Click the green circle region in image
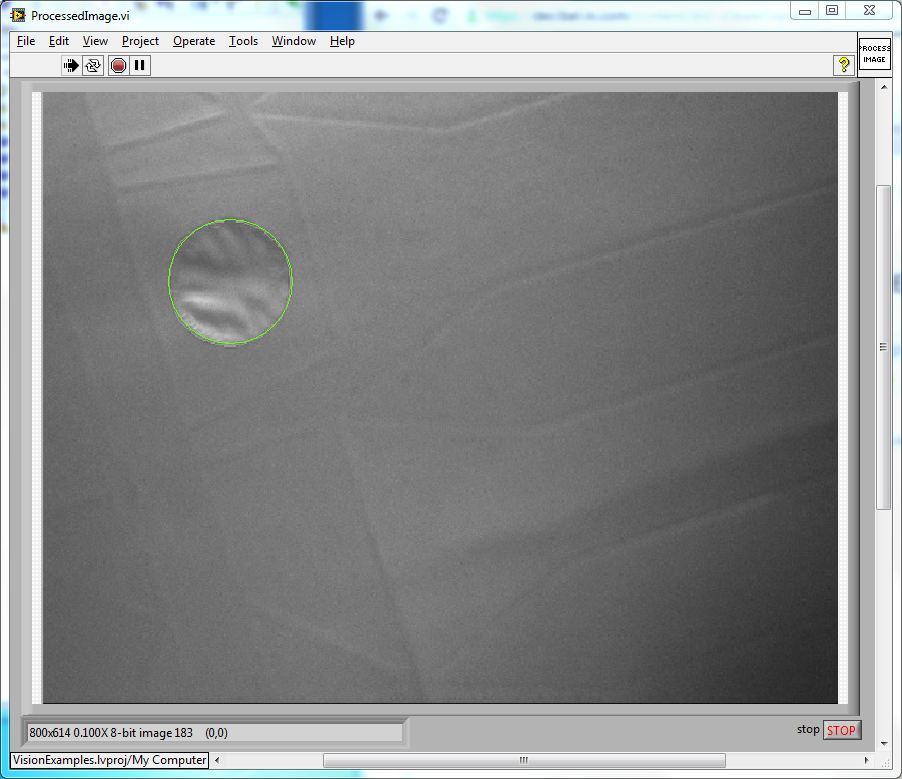The image size is (902, 779). pyautogui.click(x=231, y=281)
